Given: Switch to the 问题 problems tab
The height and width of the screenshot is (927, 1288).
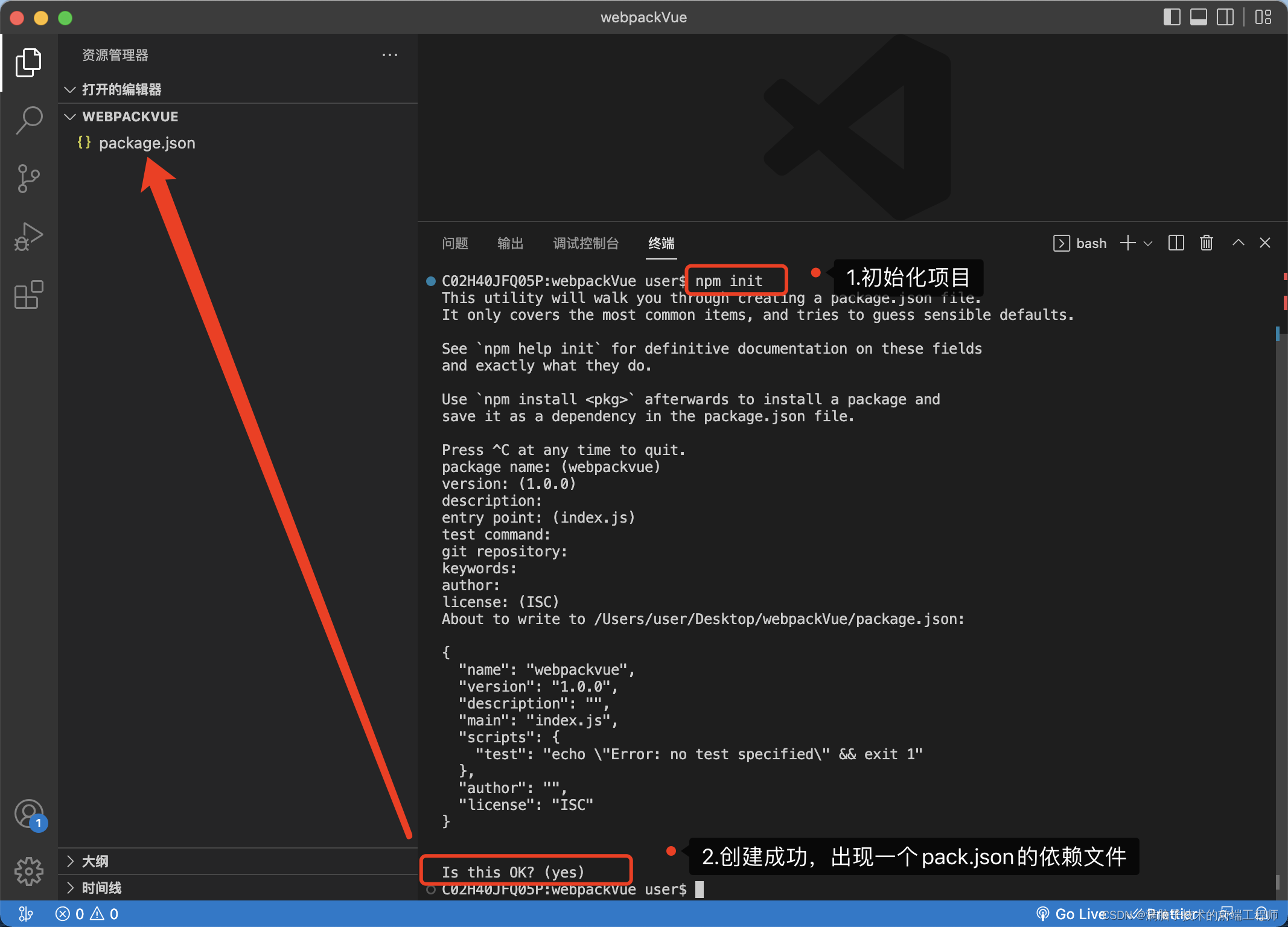Looking at the screenshot, I should 455,243.
